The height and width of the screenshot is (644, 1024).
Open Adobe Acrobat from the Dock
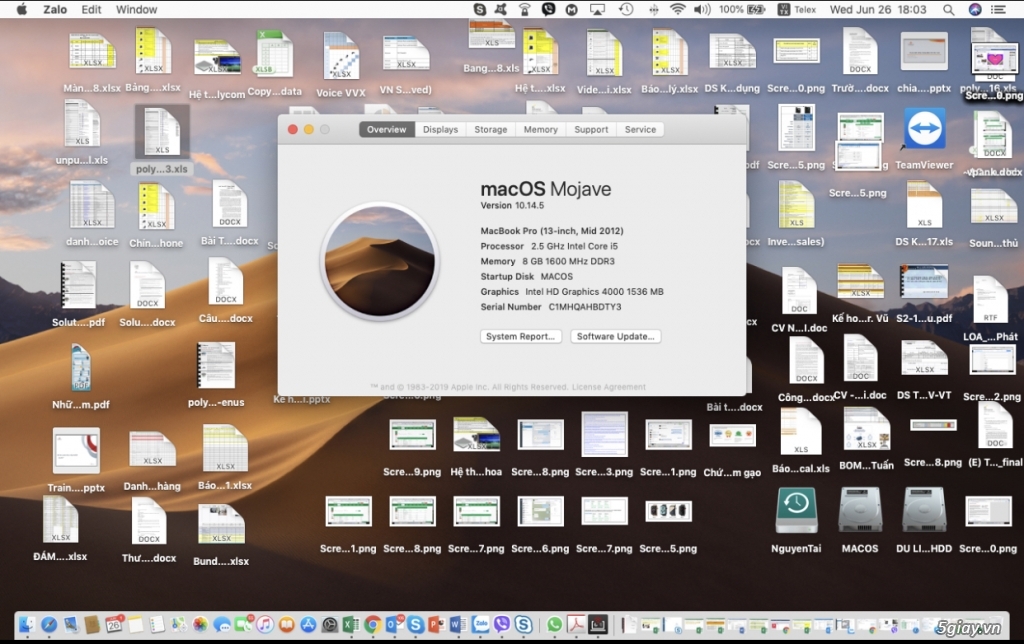[576, 624]
